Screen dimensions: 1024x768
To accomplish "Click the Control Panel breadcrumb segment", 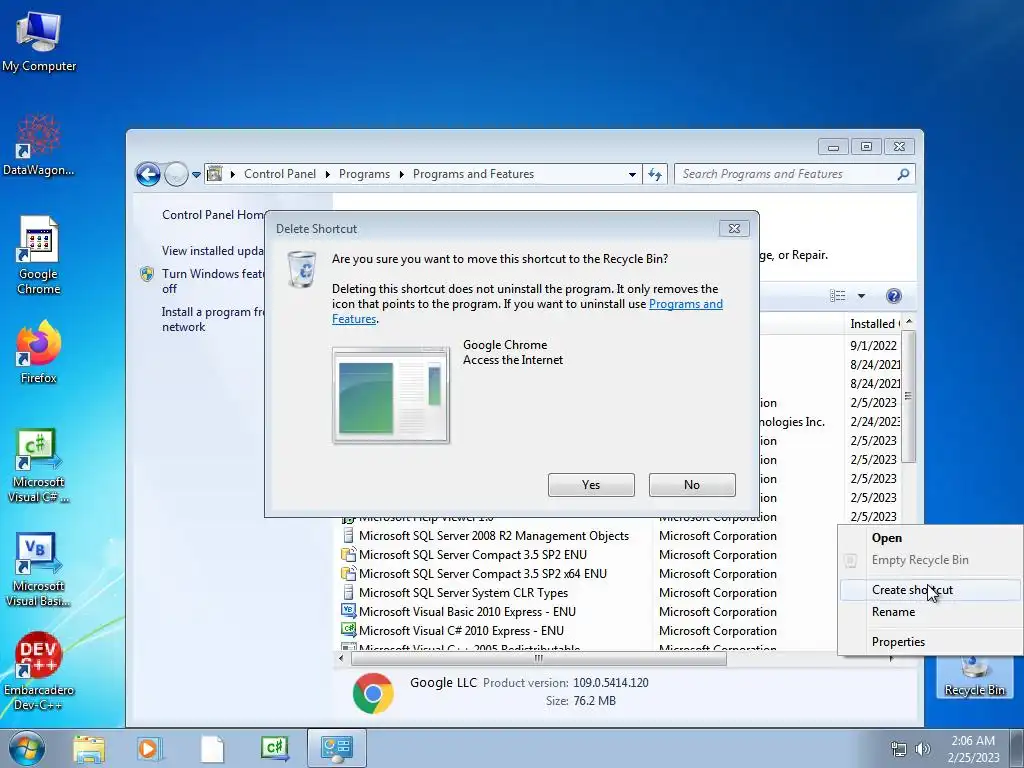I will (x=280, y=174).
